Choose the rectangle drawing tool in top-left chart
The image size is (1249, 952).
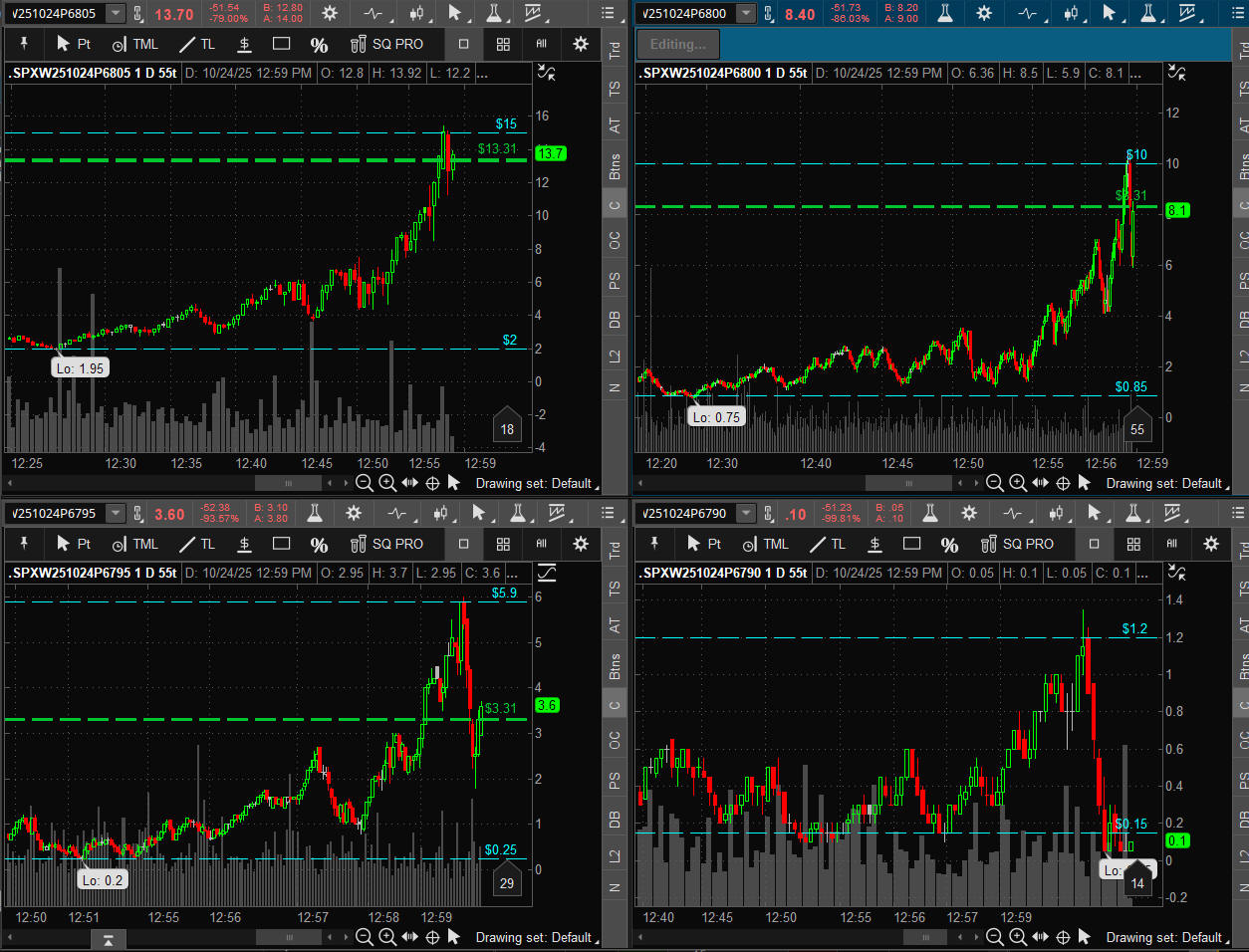[x=282, y=44]
